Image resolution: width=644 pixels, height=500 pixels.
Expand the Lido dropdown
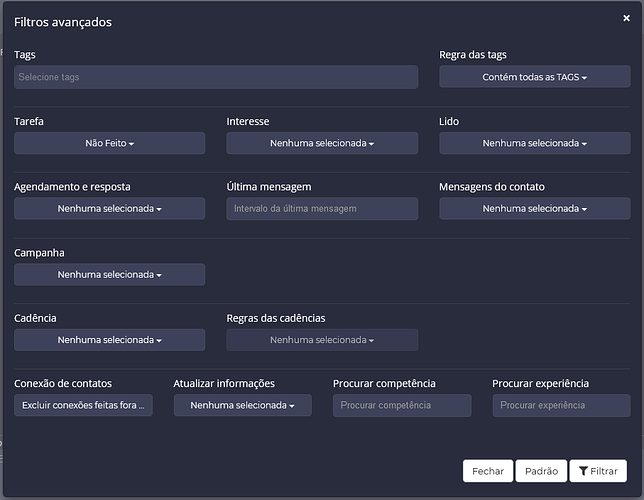(x=534, y=143)
